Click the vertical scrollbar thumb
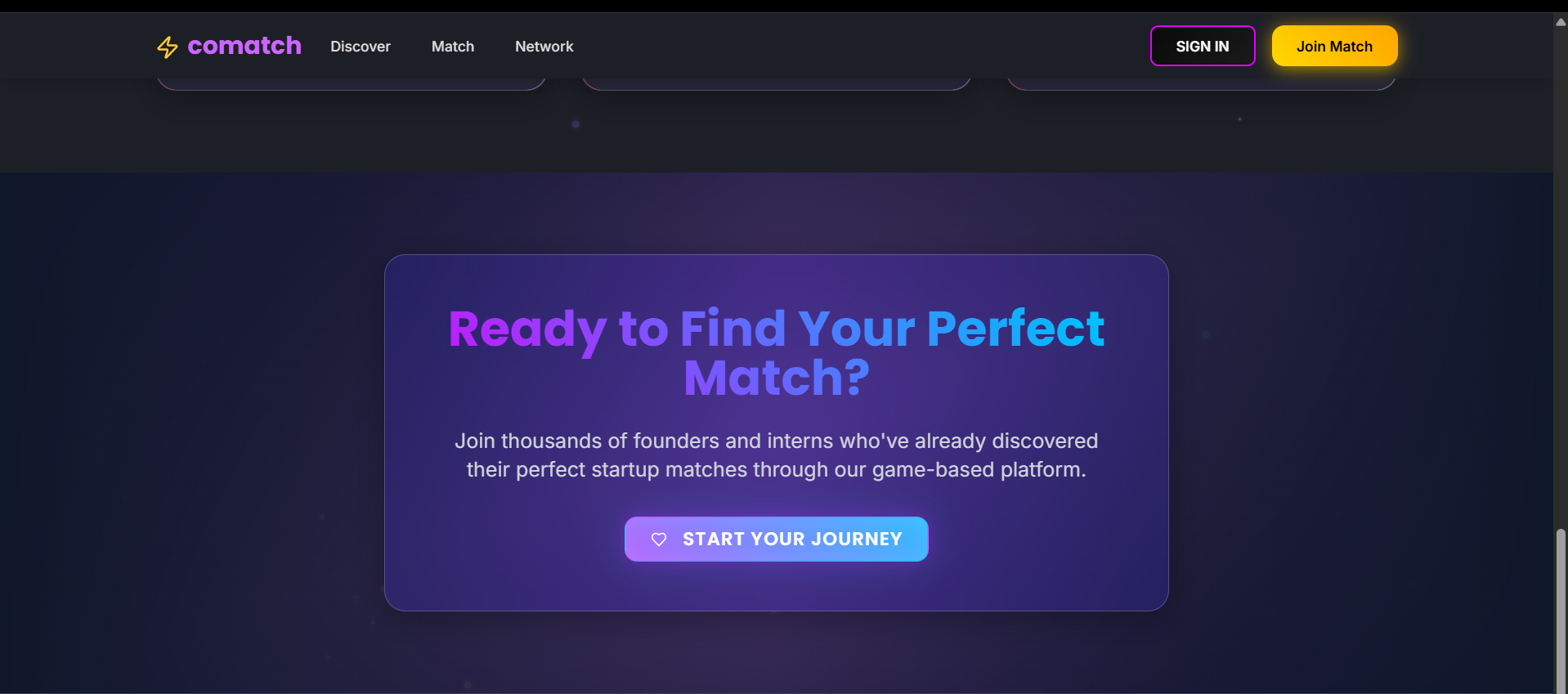Viewport: 1568px width, 694px height. (1561, 610)
